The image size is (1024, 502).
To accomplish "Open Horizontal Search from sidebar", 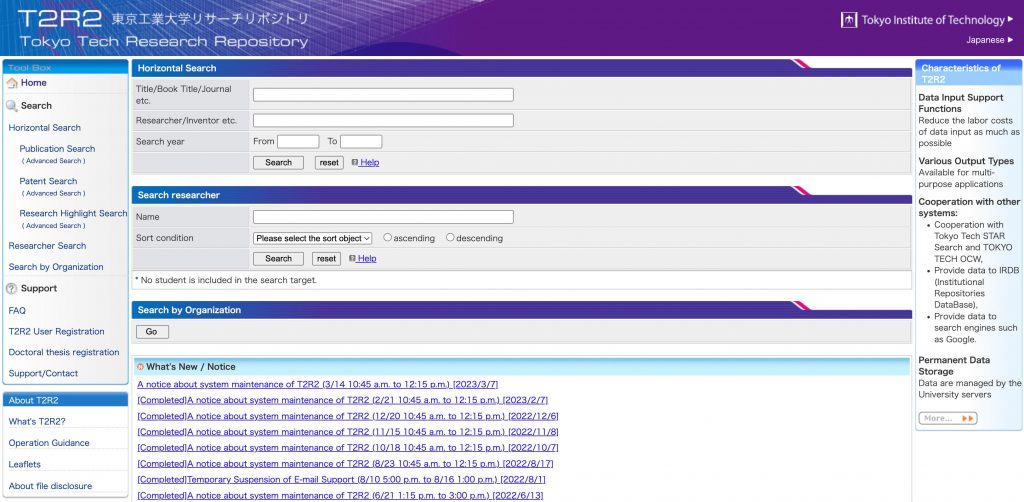I will click(44, 128).
